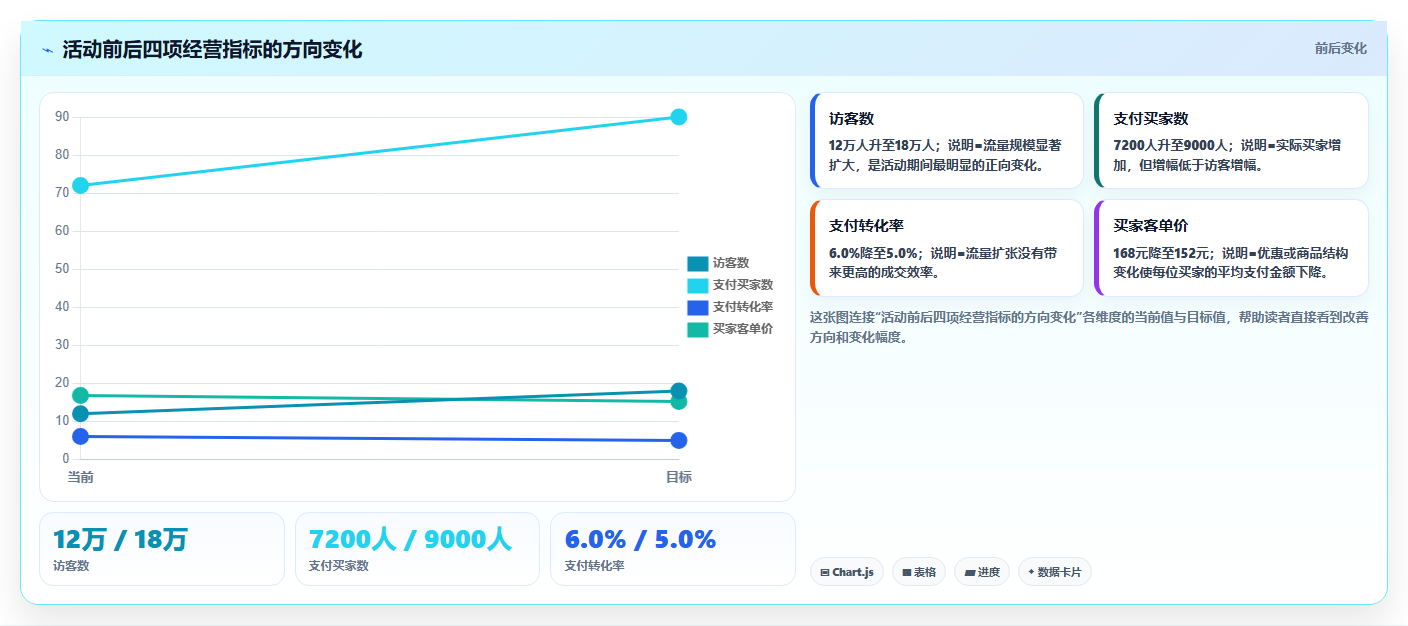Click the 50 y-axis tick label
Viewport: 1408px width, 626px height.
pyautogui.click(x=62, y=269)
